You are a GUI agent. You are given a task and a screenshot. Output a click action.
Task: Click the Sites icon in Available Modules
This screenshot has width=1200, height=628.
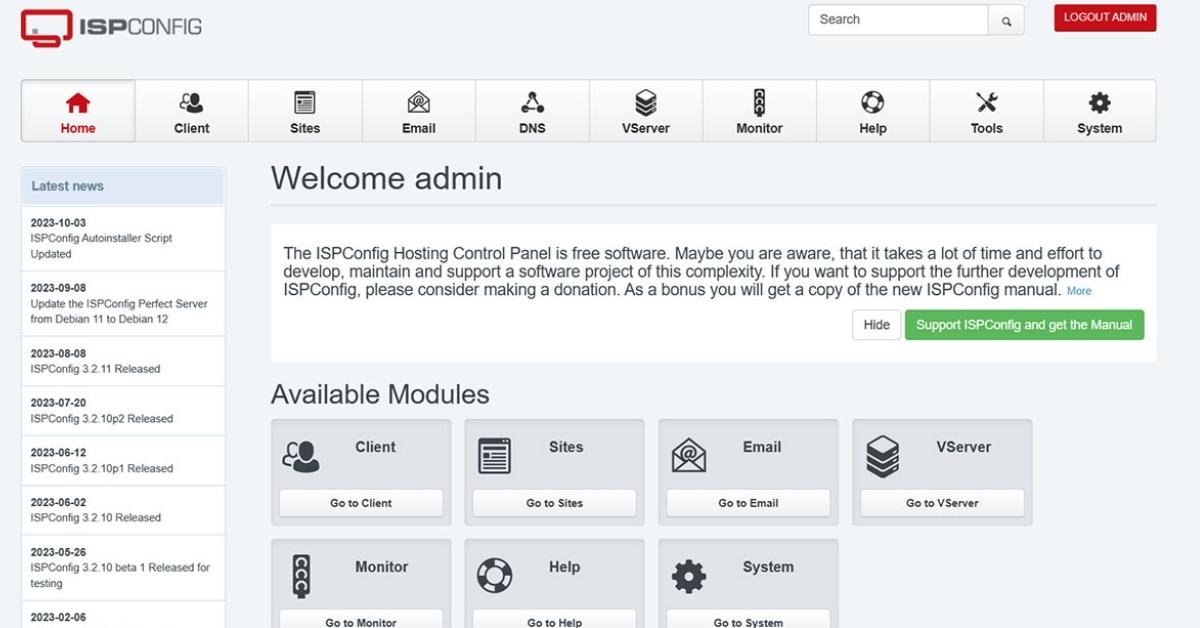(x=494, y=456)
